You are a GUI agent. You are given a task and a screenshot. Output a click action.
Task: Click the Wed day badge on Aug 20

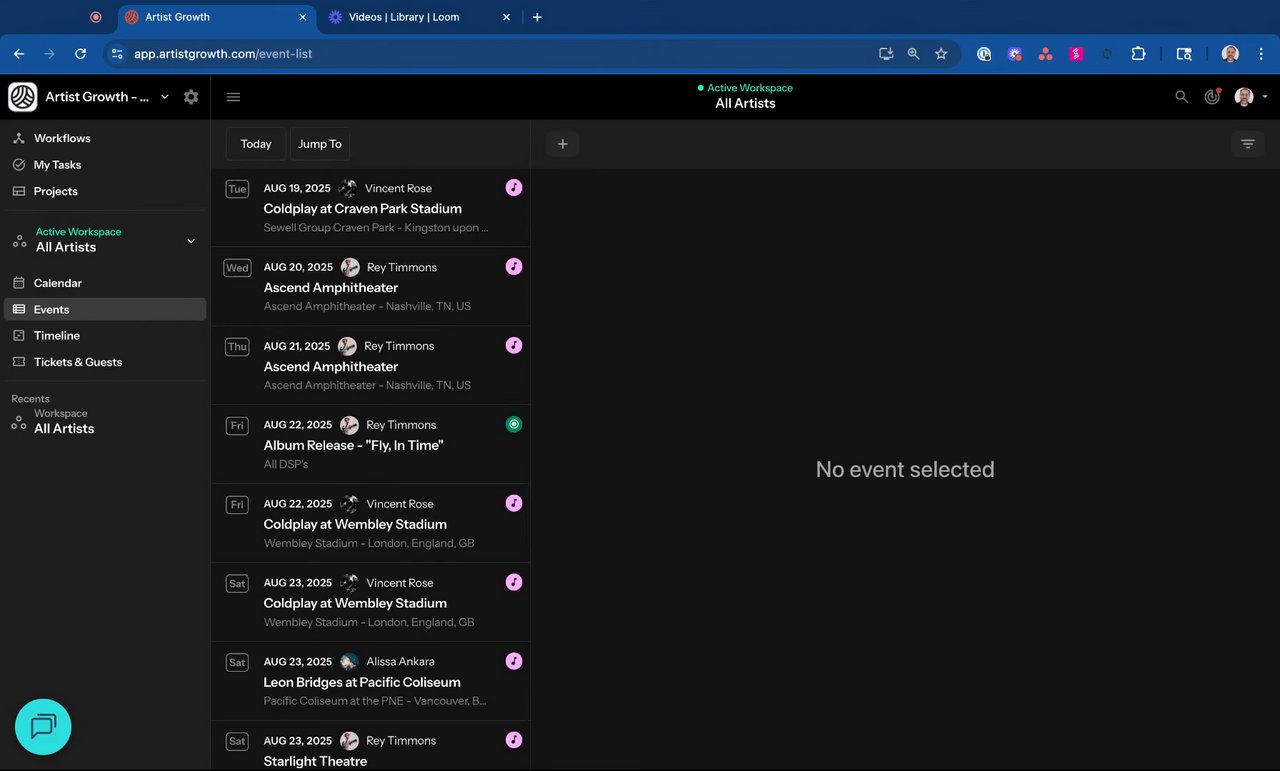[237, 268]
